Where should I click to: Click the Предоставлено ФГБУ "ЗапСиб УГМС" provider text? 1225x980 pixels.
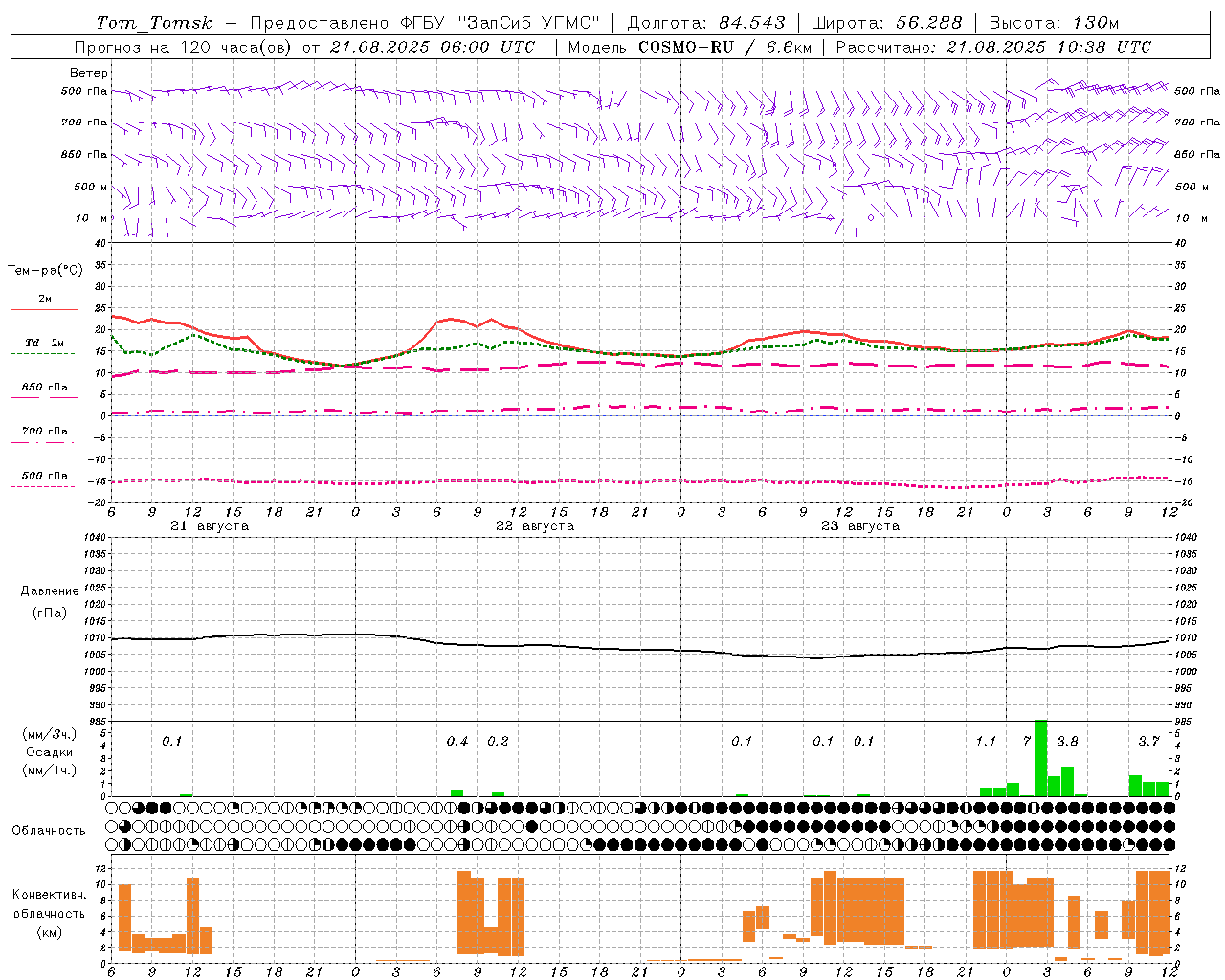[x=425, y=23]
